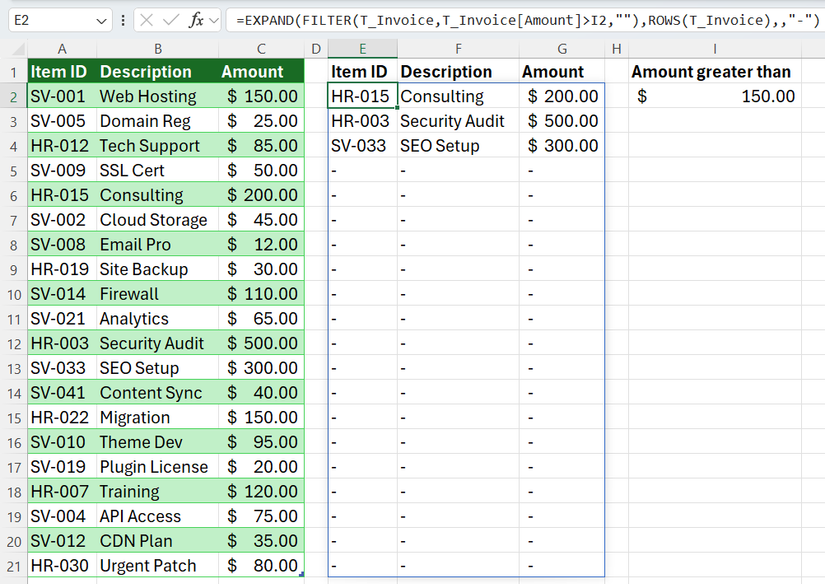The image size is (825, 584).
Task: Select the HR-015 spill anchor cell E2
Action: click(362, 96)
